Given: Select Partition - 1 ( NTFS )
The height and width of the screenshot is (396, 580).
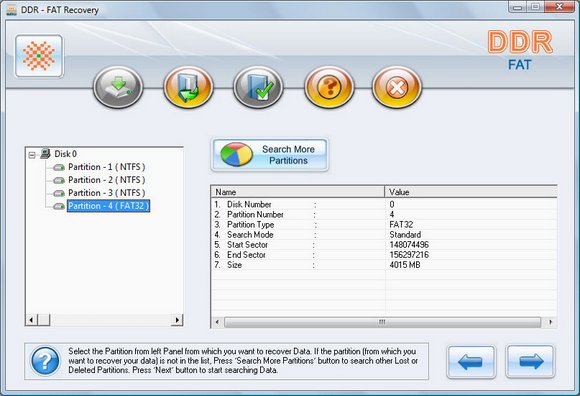Looking at the screenshot, I should pyautogui.click(x=107, y=167).
